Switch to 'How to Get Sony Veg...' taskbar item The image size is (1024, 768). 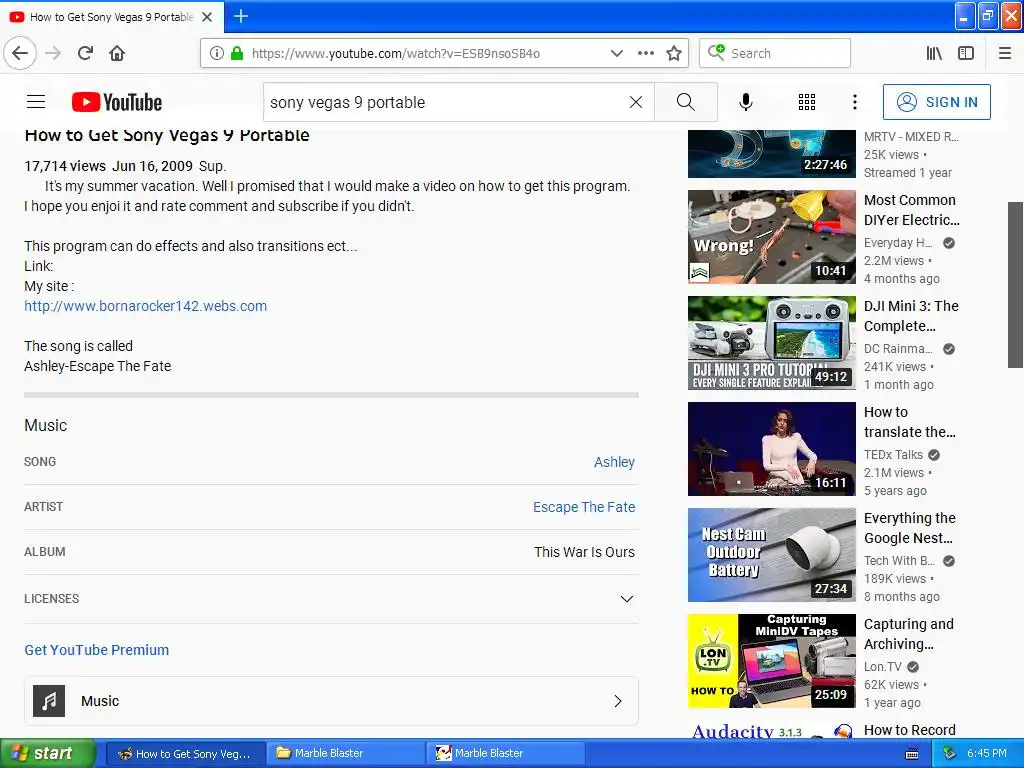tap(185, 753)
